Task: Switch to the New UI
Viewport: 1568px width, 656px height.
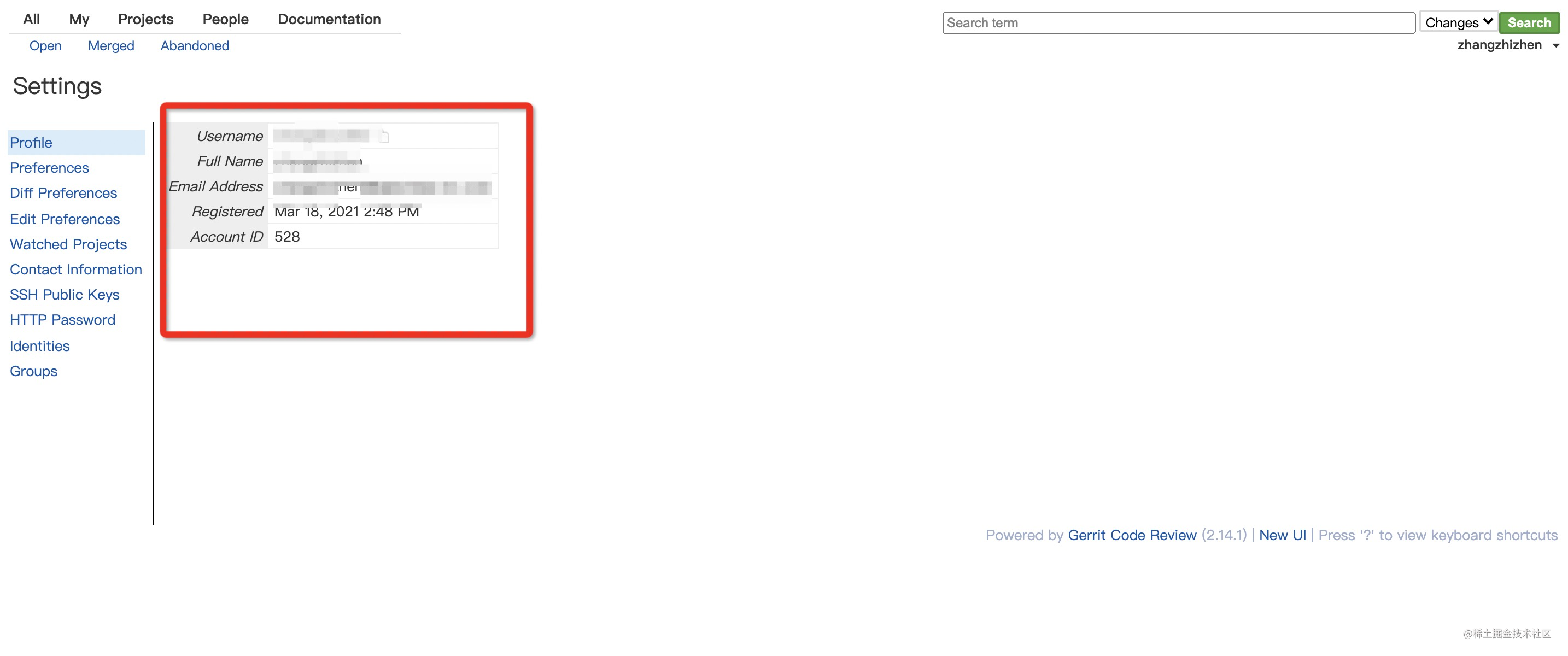Action: [1282, 535]
